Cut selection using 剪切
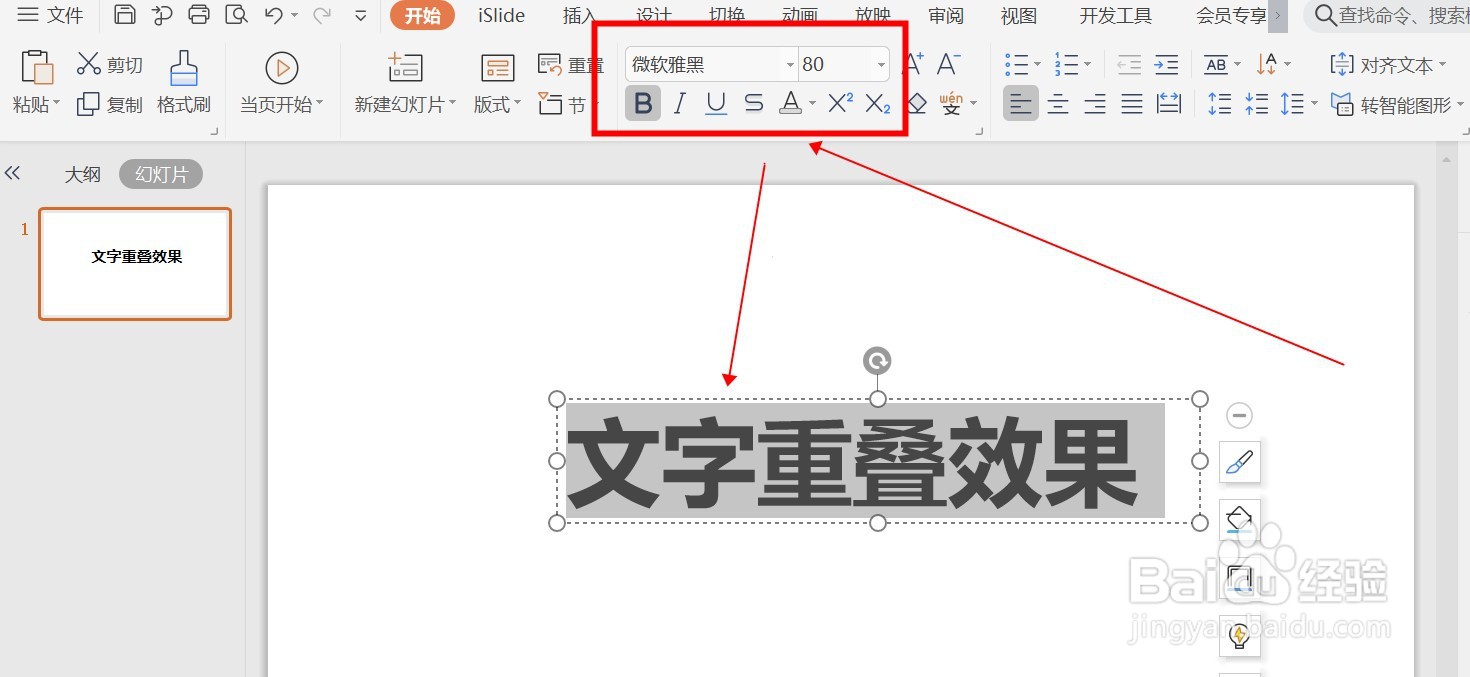Screen dimensions: 1470x677 coord(109,65)
